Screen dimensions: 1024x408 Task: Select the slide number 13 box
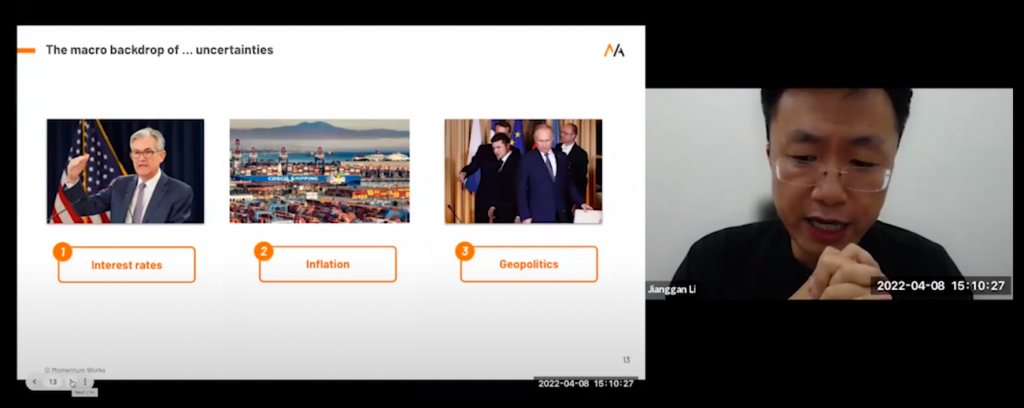coord(53,382)
